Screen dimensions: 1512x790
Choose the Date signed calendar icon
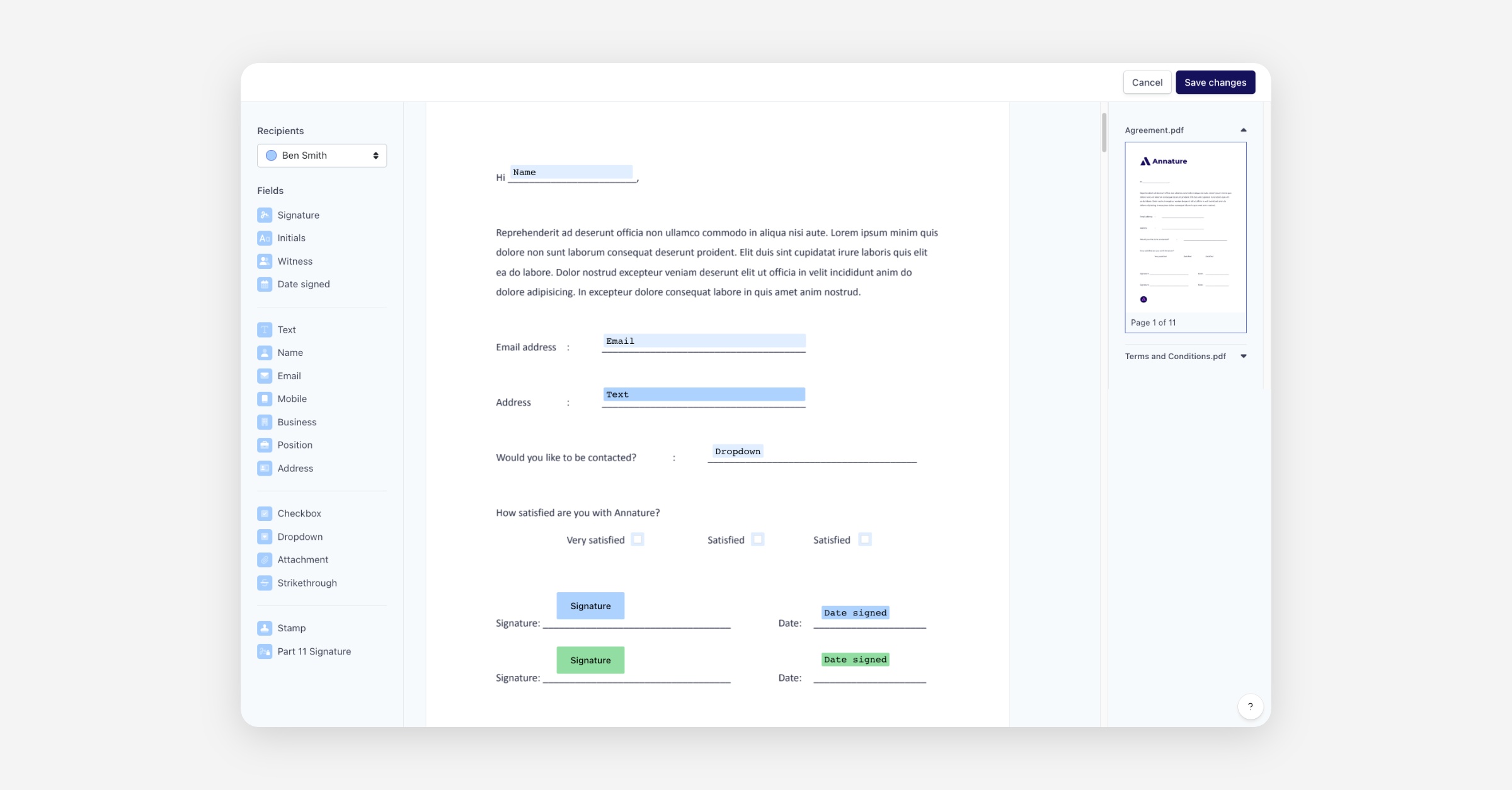(x=265, y=284)
